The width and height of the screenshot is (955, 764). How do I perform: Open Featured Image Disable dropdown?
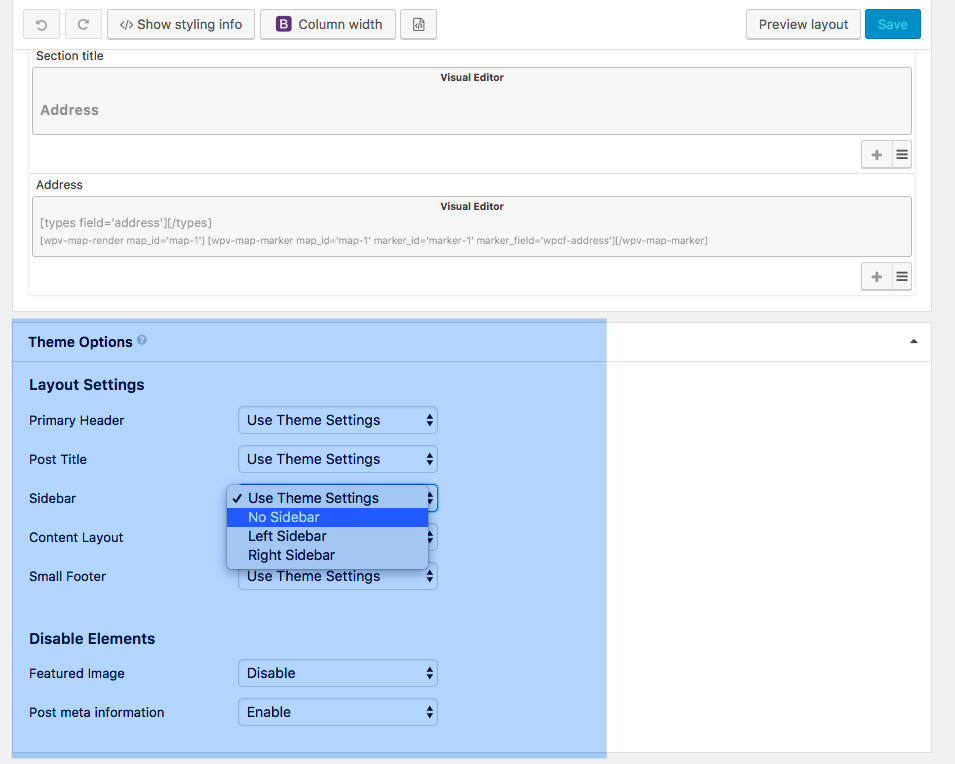(337, 673)
